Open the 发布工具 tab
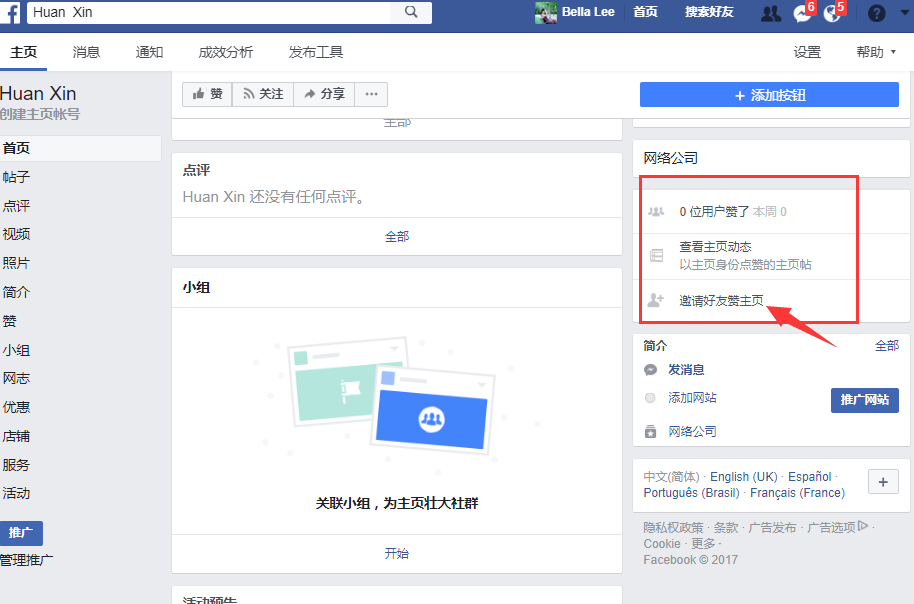This screenshot has height=604, width=914. tap(316, 52)
